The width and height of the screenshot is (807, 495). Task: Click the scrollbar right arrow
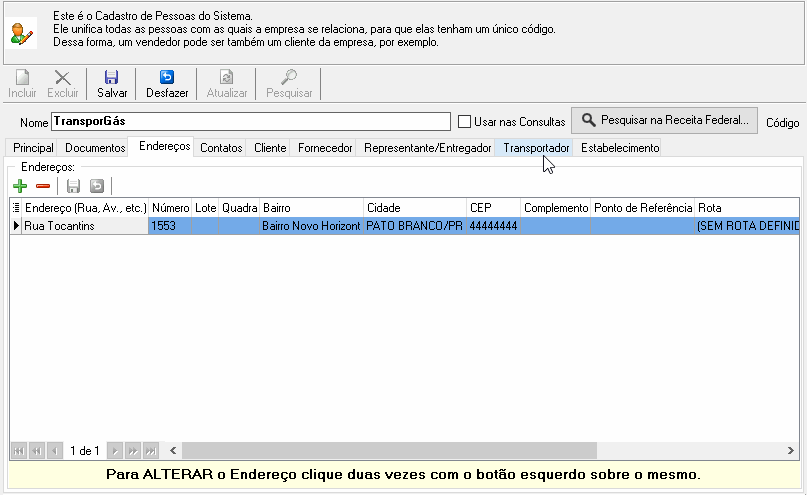pyautogui.click(x=791, y=451)
